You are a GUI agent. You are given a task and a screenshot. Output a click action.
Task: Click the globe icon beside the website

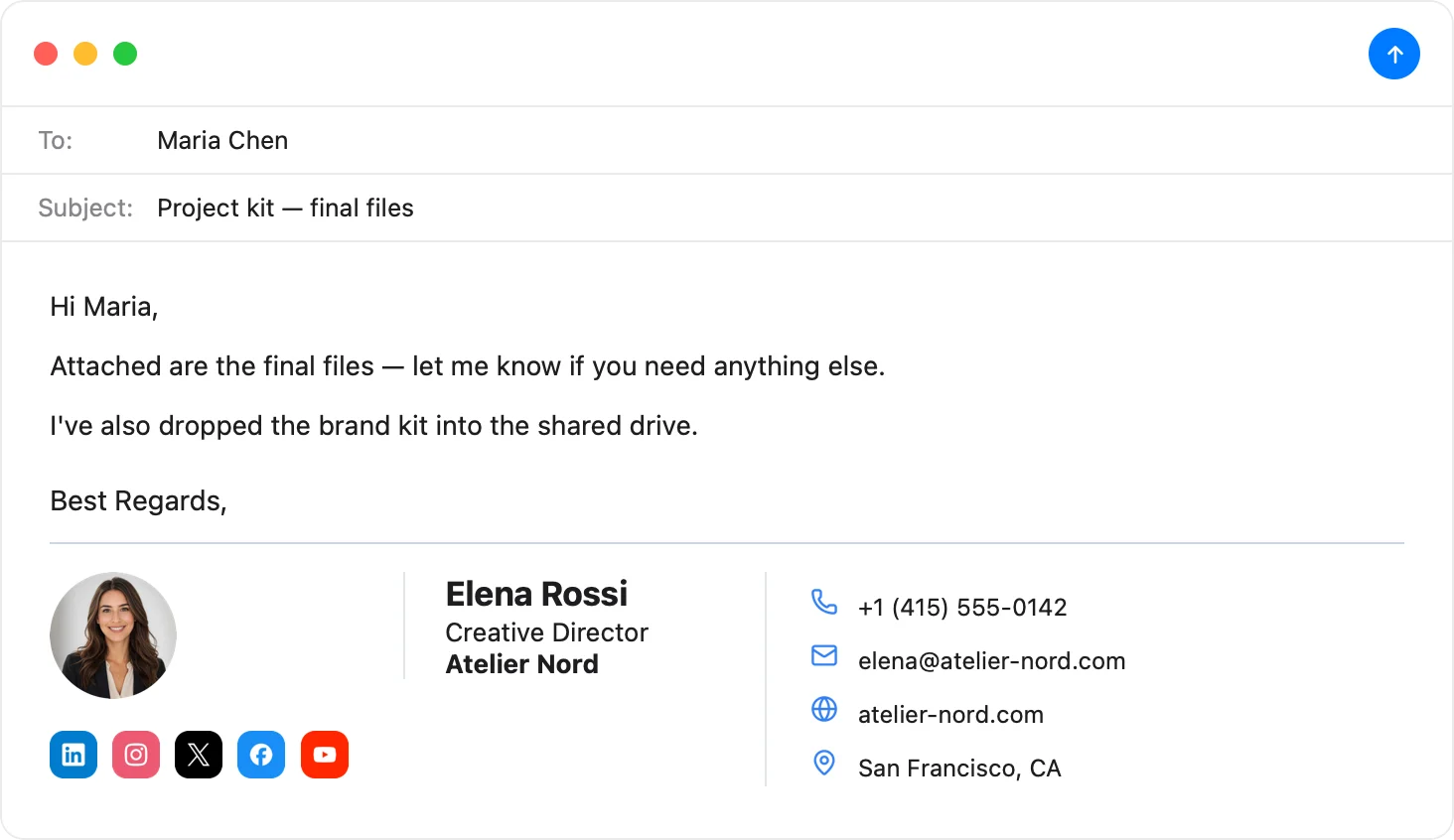pyautogui.click(x=824, y=709)
